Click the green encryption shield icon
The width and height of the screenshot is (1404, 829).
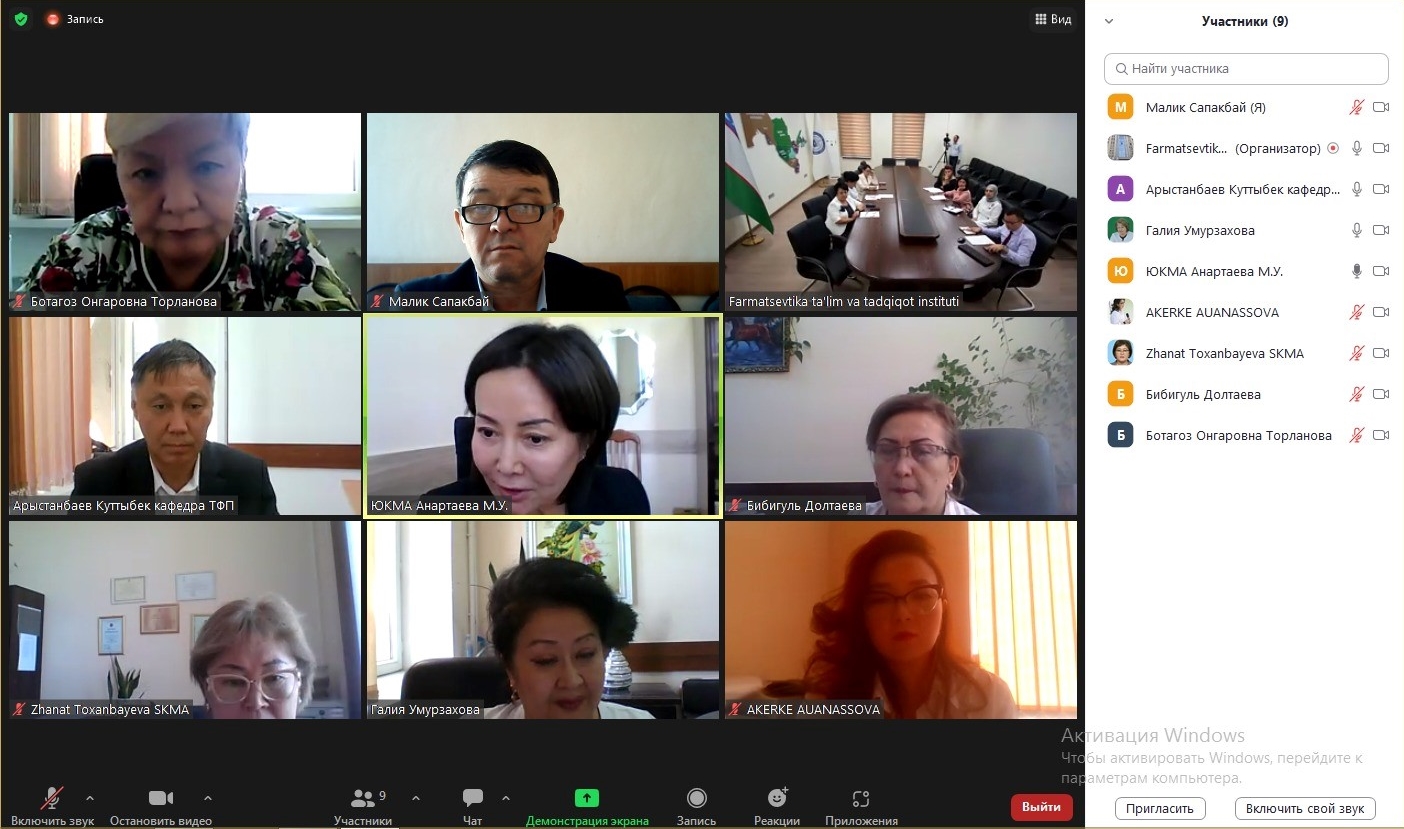pyautogui.click(x=21, y=19)
